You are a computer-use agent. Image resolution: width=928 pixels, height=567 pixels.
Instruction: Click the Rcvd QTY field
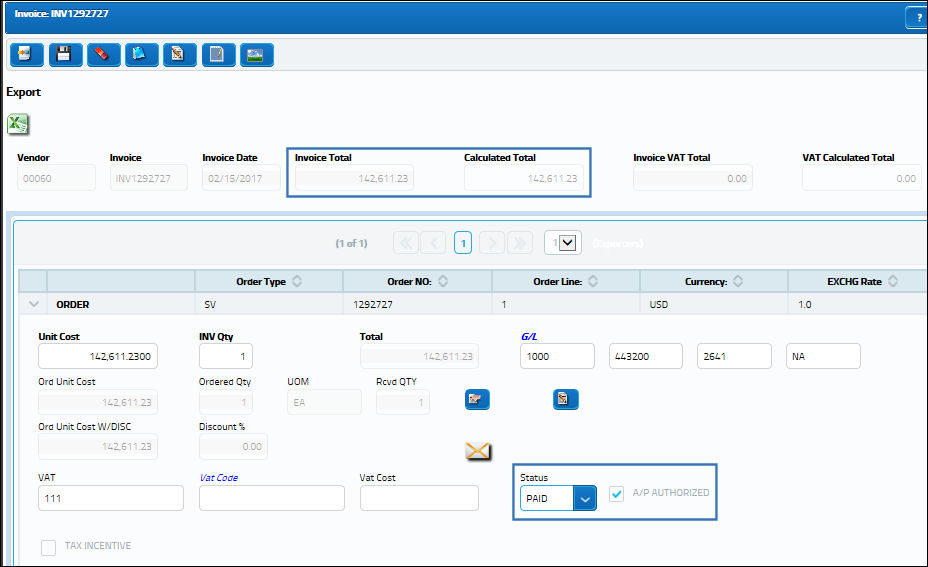403,402
